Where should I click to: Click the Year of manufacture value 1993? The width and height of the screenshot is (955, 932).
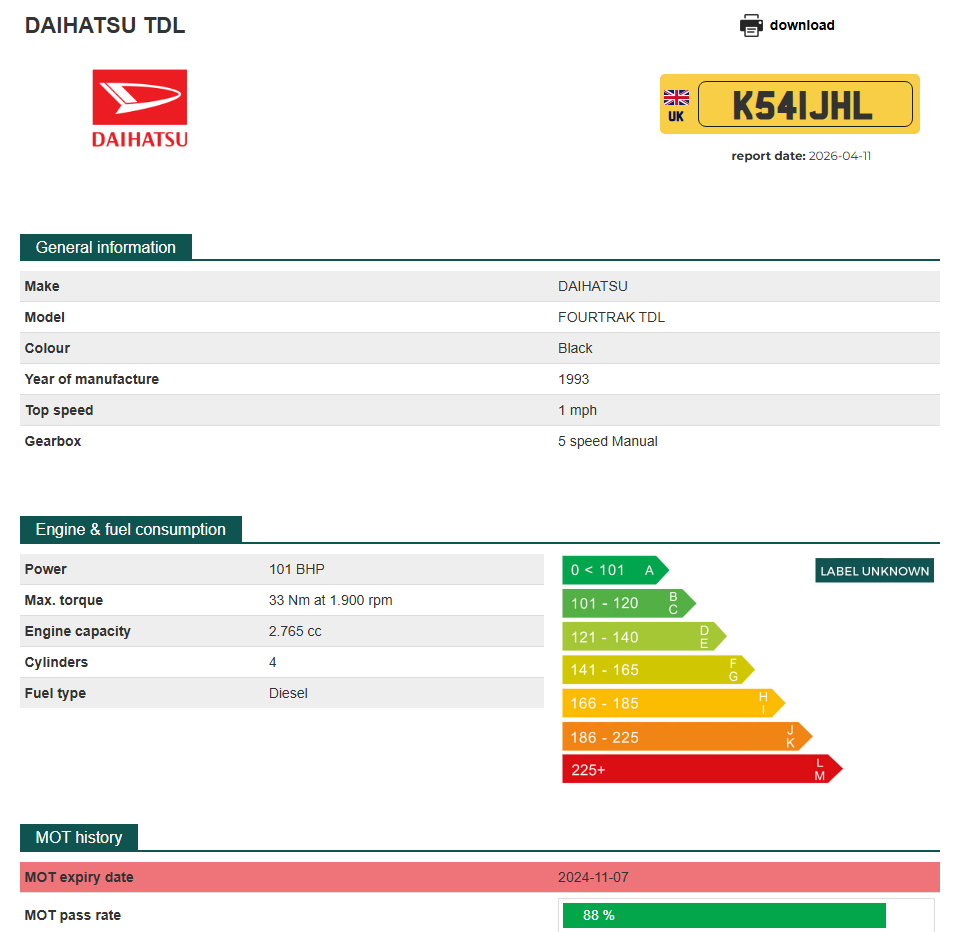[573, 380]
